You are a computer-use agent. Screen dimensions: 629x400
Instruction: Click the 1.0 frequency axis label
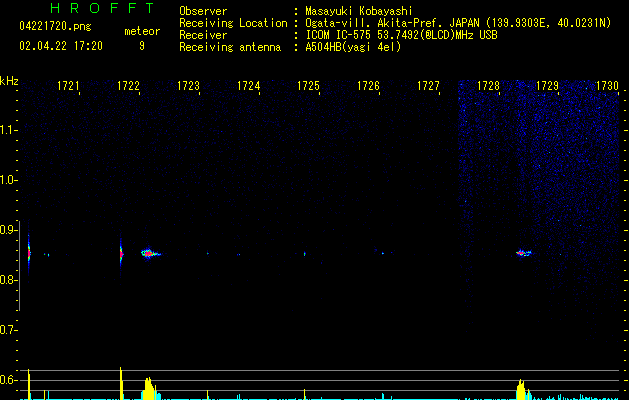pos(9,180)
